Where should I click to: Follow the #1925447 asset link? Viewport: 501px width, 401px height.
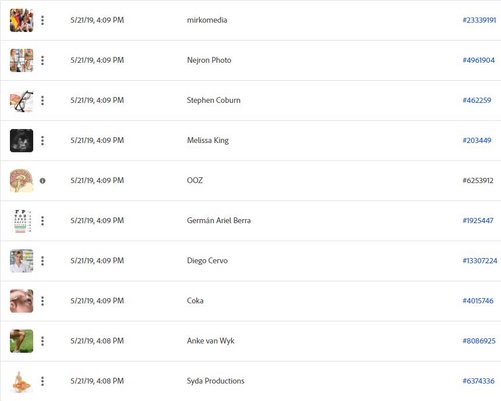[x=478, y=220]
